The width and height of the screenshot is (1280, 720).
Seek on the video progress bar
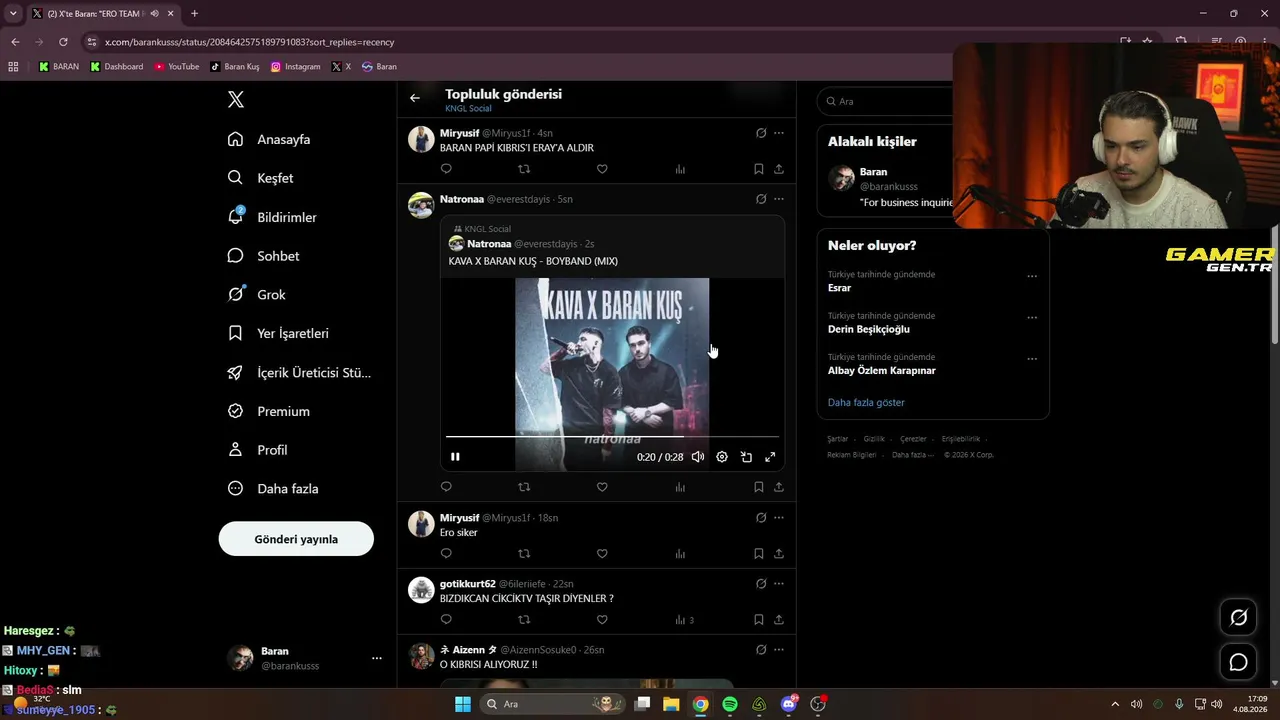pos(612,437)
